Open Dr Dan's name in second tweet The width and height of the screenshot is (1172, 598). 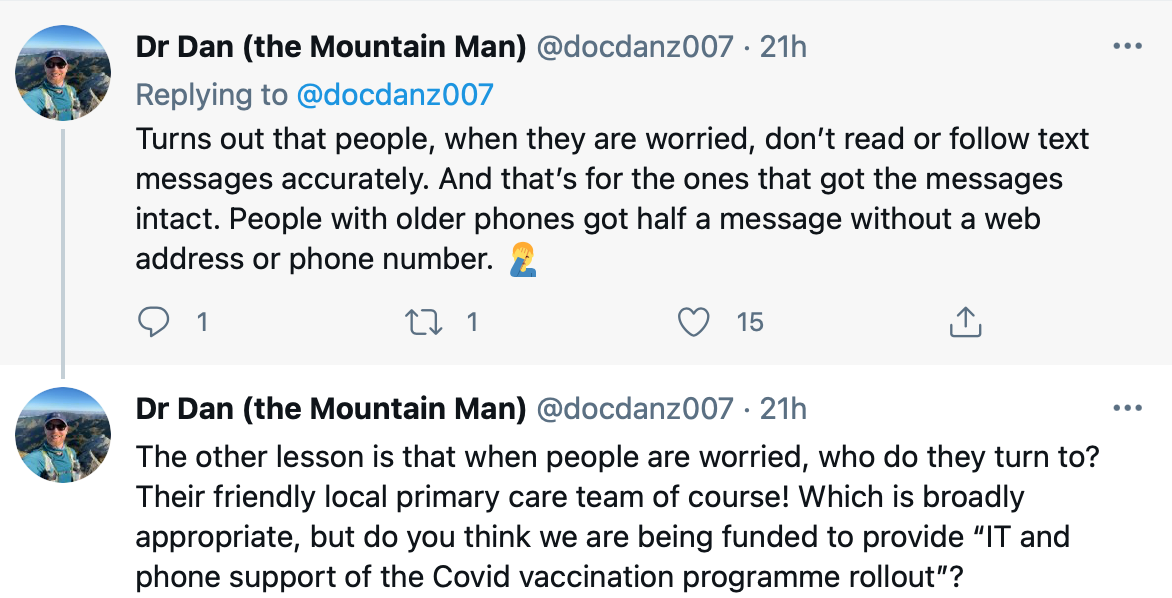[330, 409]
